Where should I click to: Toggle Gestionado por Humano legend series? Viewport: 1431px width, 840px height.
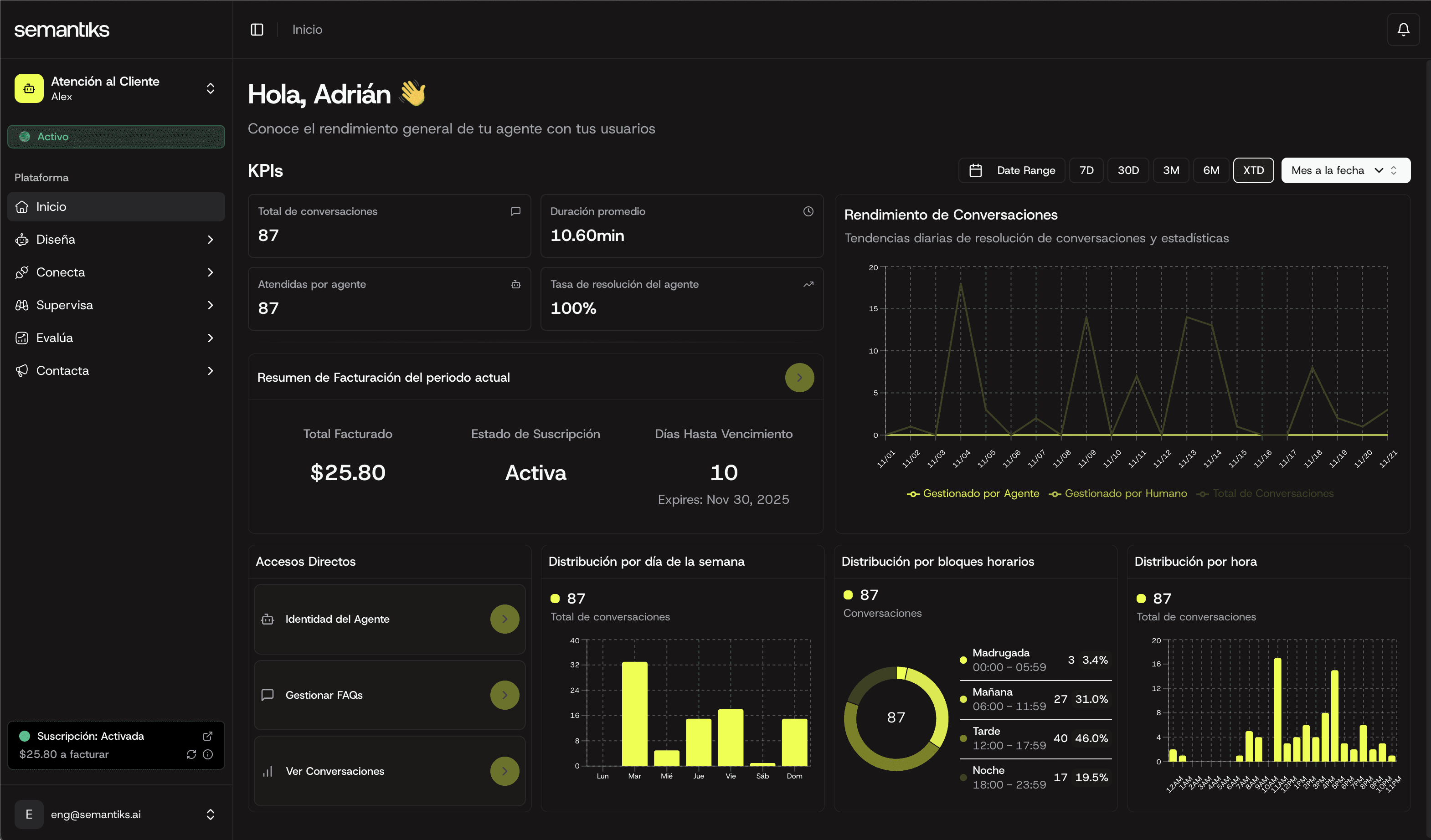point(1117,494)
